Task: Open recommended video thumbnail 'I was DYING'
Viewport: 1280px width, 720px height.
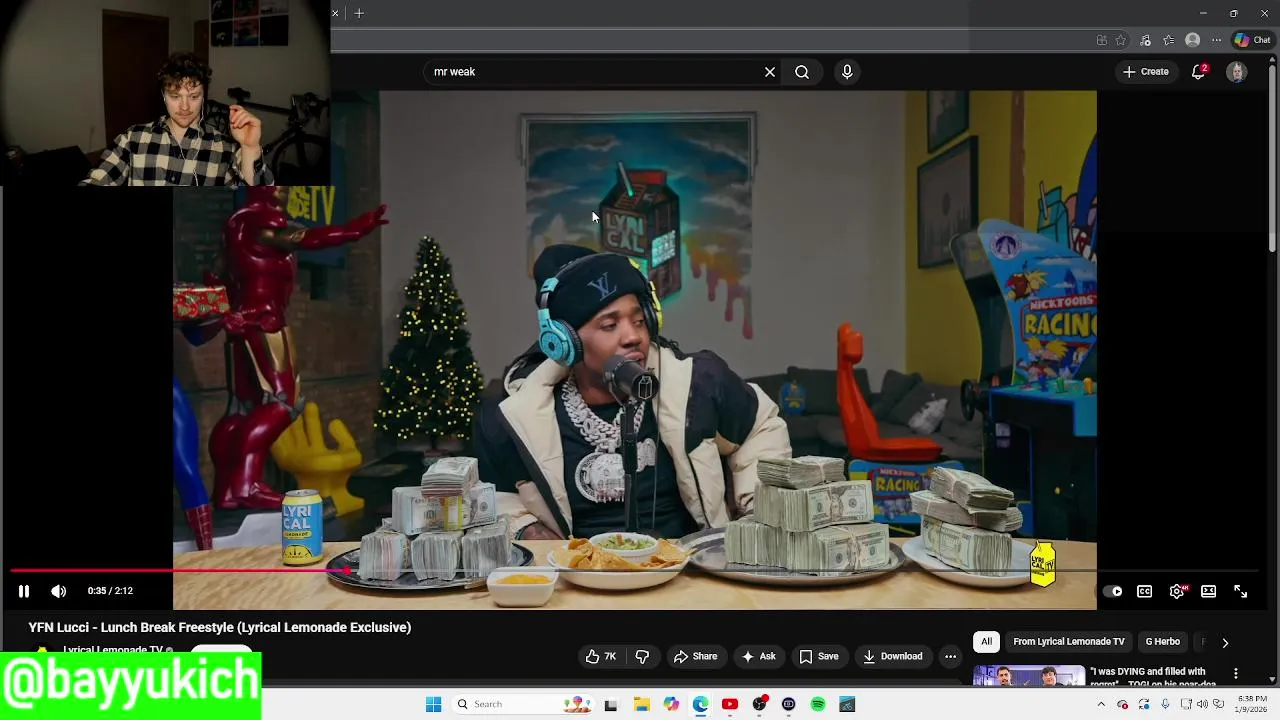Action: pos(1029,676)
